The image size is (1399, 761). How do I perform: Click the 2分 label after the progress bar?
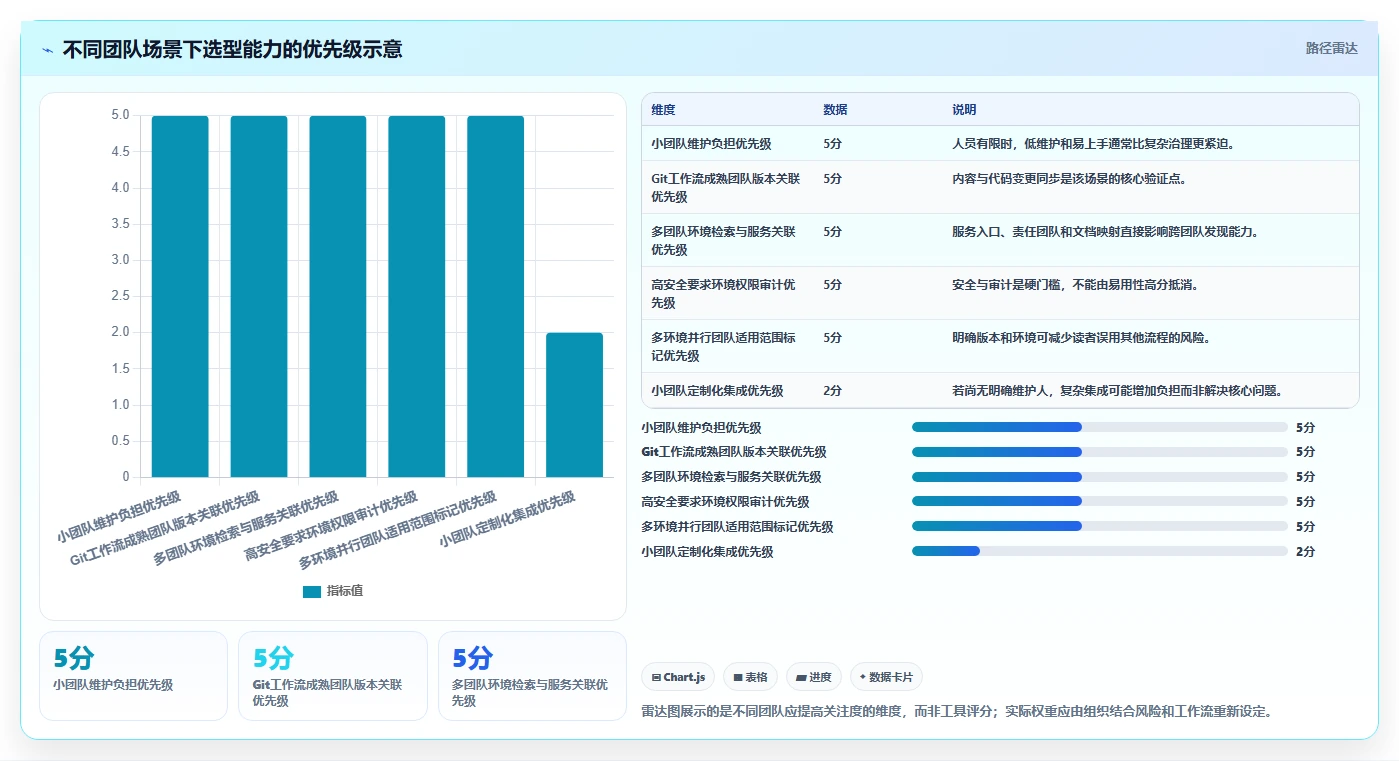(x=1305, y=551)
